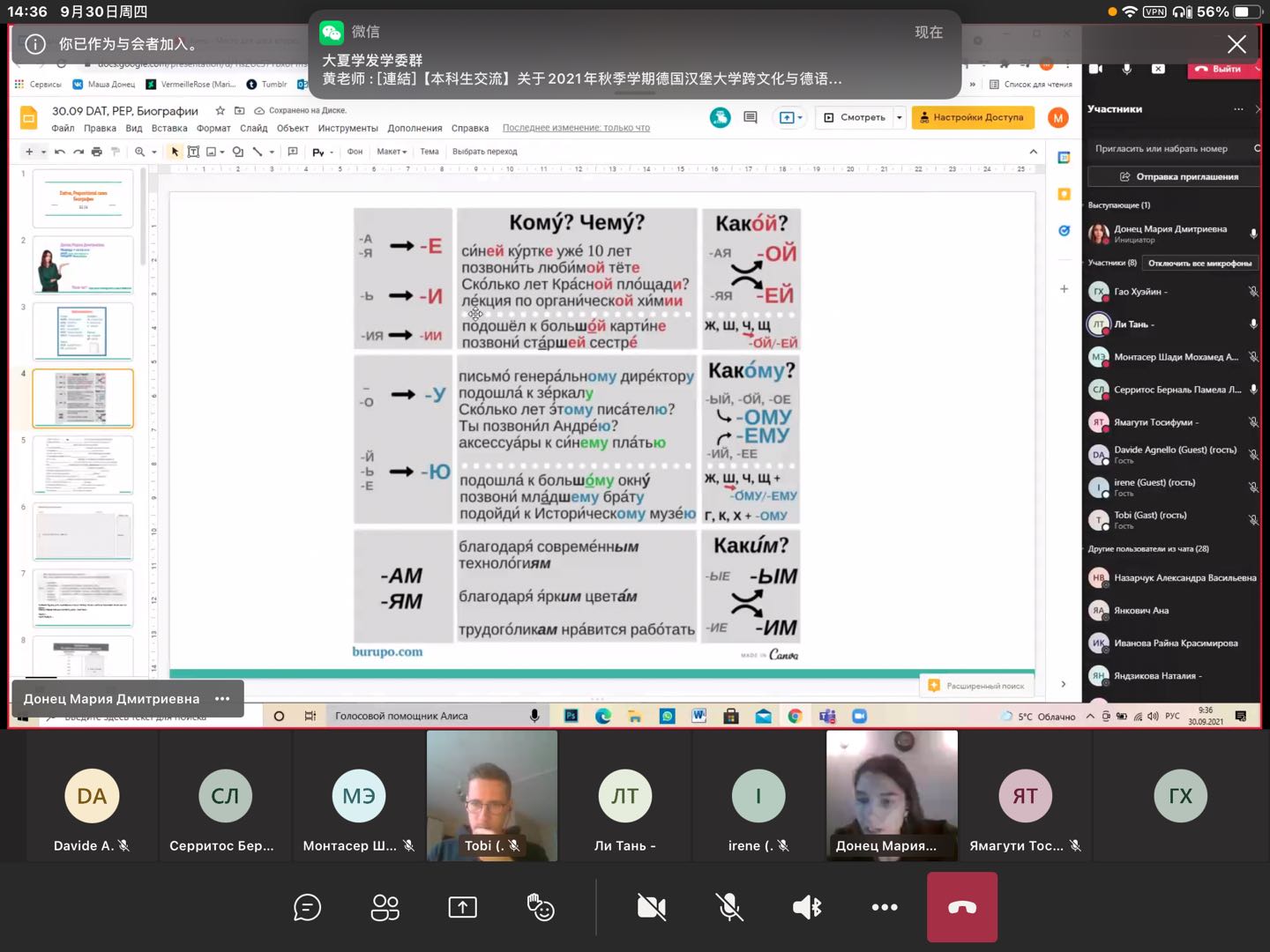Click the print icon in Slides toolbar
This screenshot has height=952, width=1270.
pos(97,152)
